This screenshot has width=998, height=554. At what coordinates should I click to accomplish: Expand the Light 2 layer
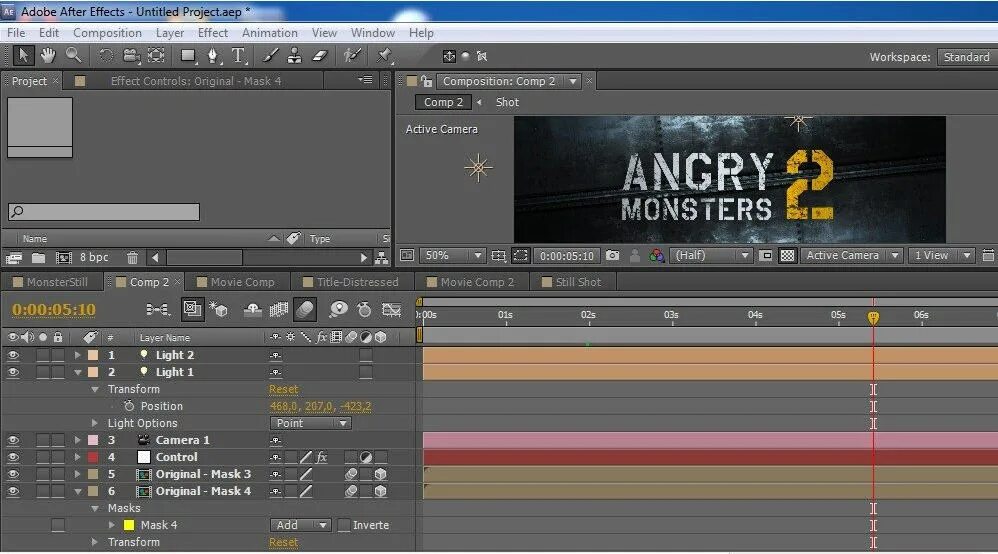click(78, 355)
